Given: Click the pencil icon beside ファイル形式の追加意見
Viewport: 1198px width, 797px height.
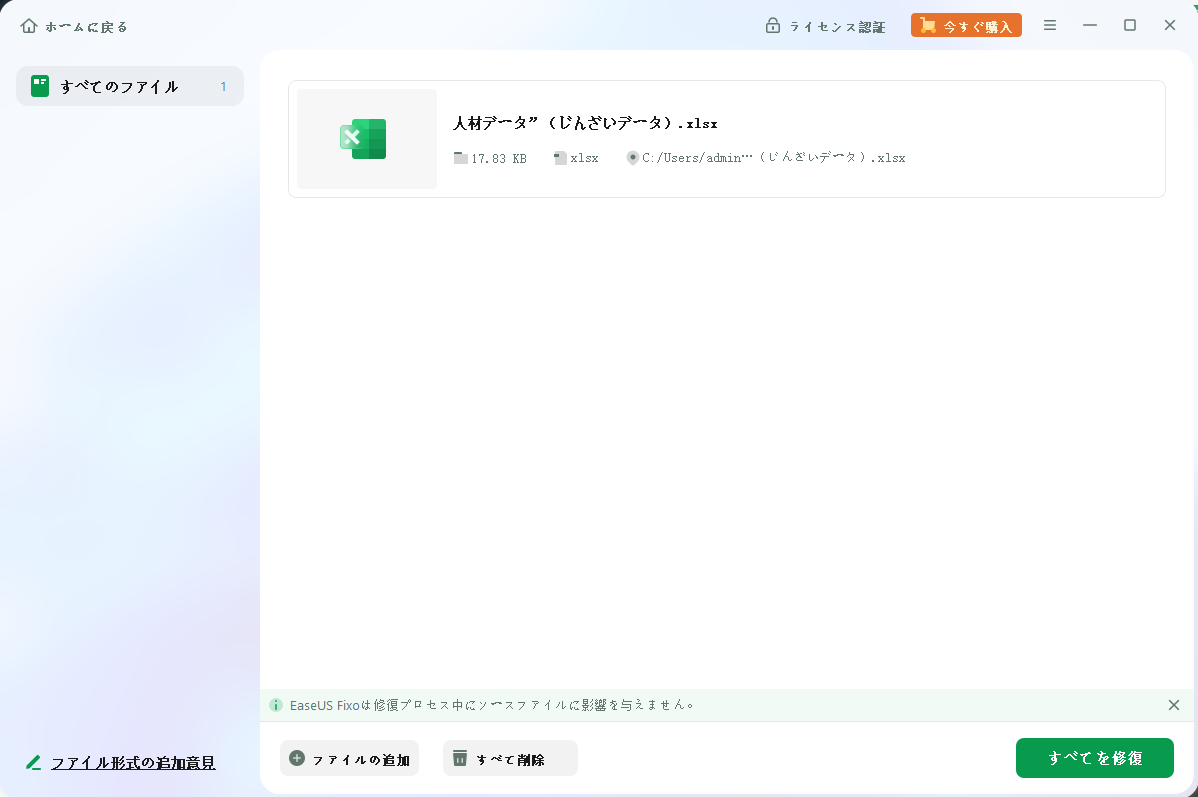Looking at the screenshot, I should 34,763.
